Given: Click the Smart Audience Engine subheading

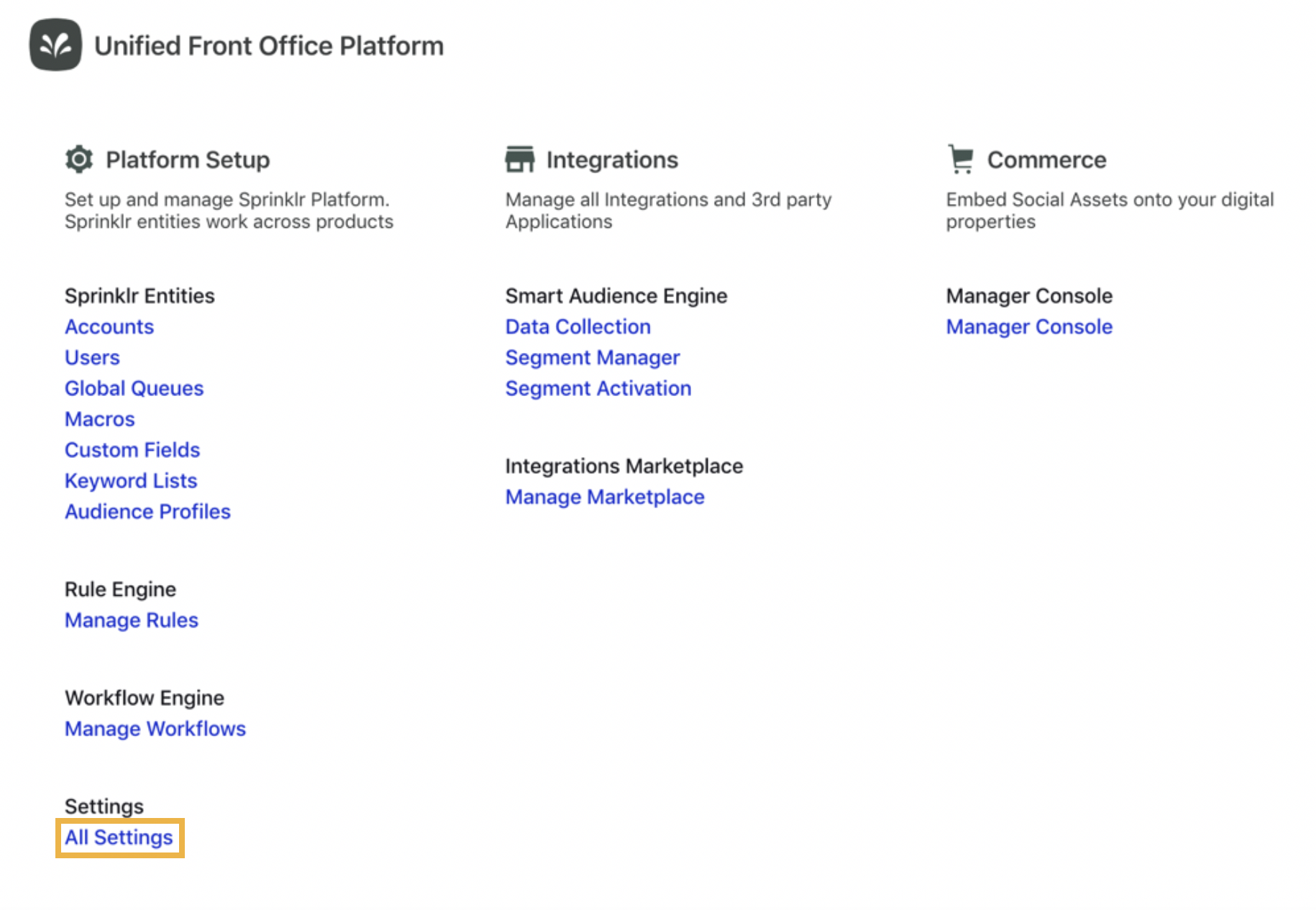Looking at the screenshot, I should pos(616,295).
